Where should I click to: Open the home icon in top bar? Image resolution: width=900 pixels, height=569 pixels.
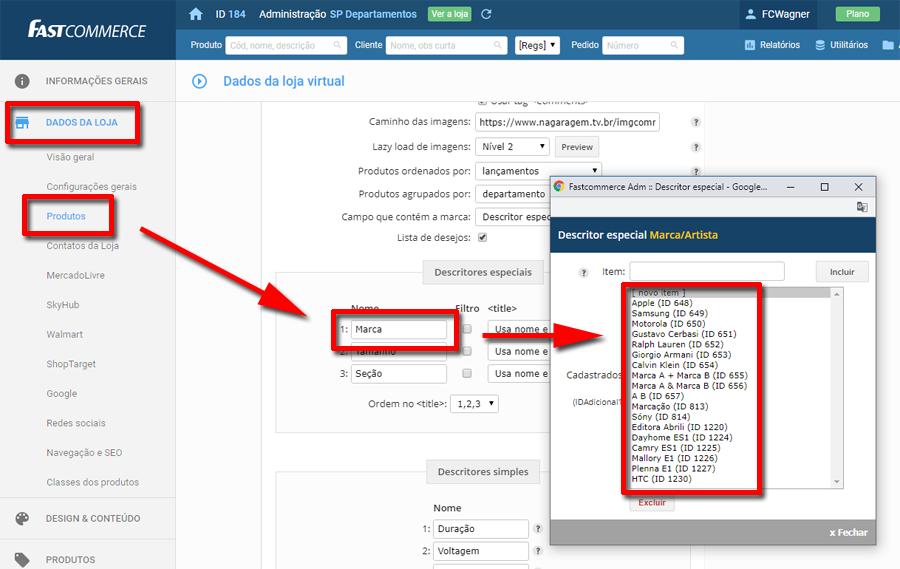coord(196,14)
